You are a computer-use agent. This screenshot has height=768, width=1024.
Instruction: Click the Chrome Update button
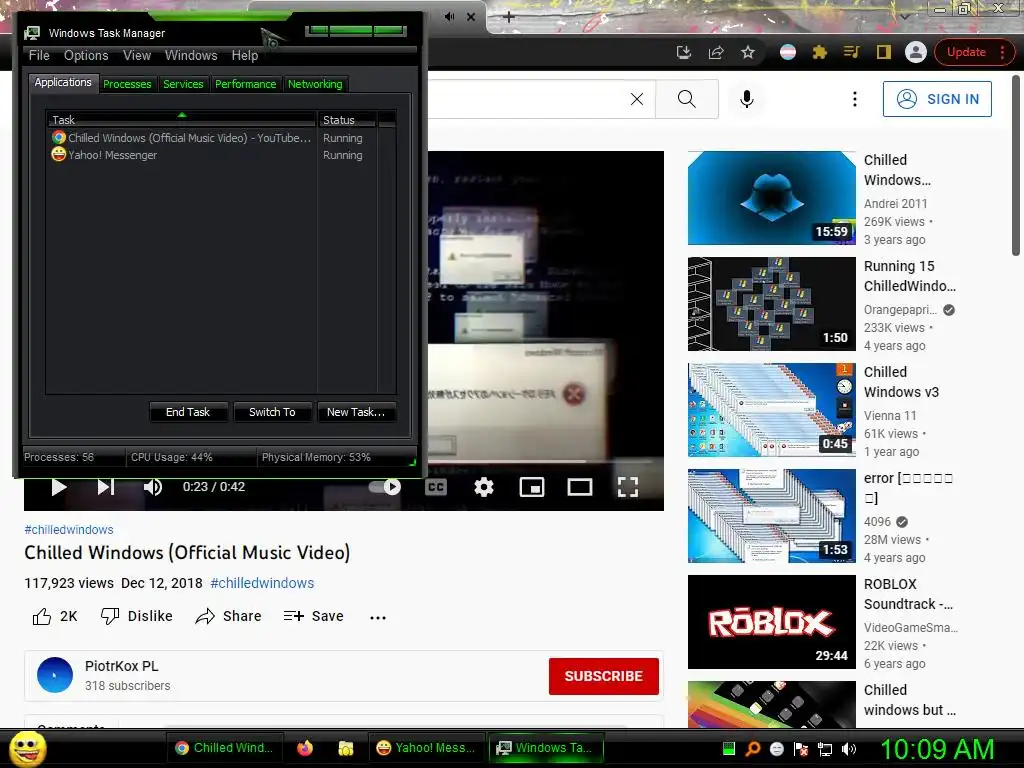[x=974, y=52]
